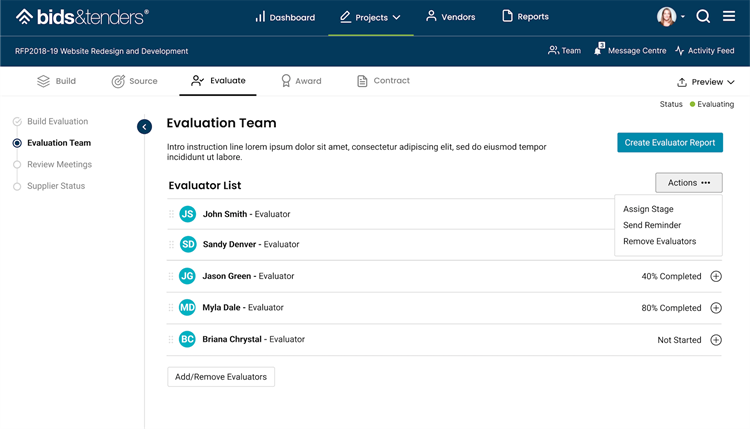This screenshot has width=750, height=429.
Task: Click the JS avatar for John Smith
Action: tap(187, 214)
